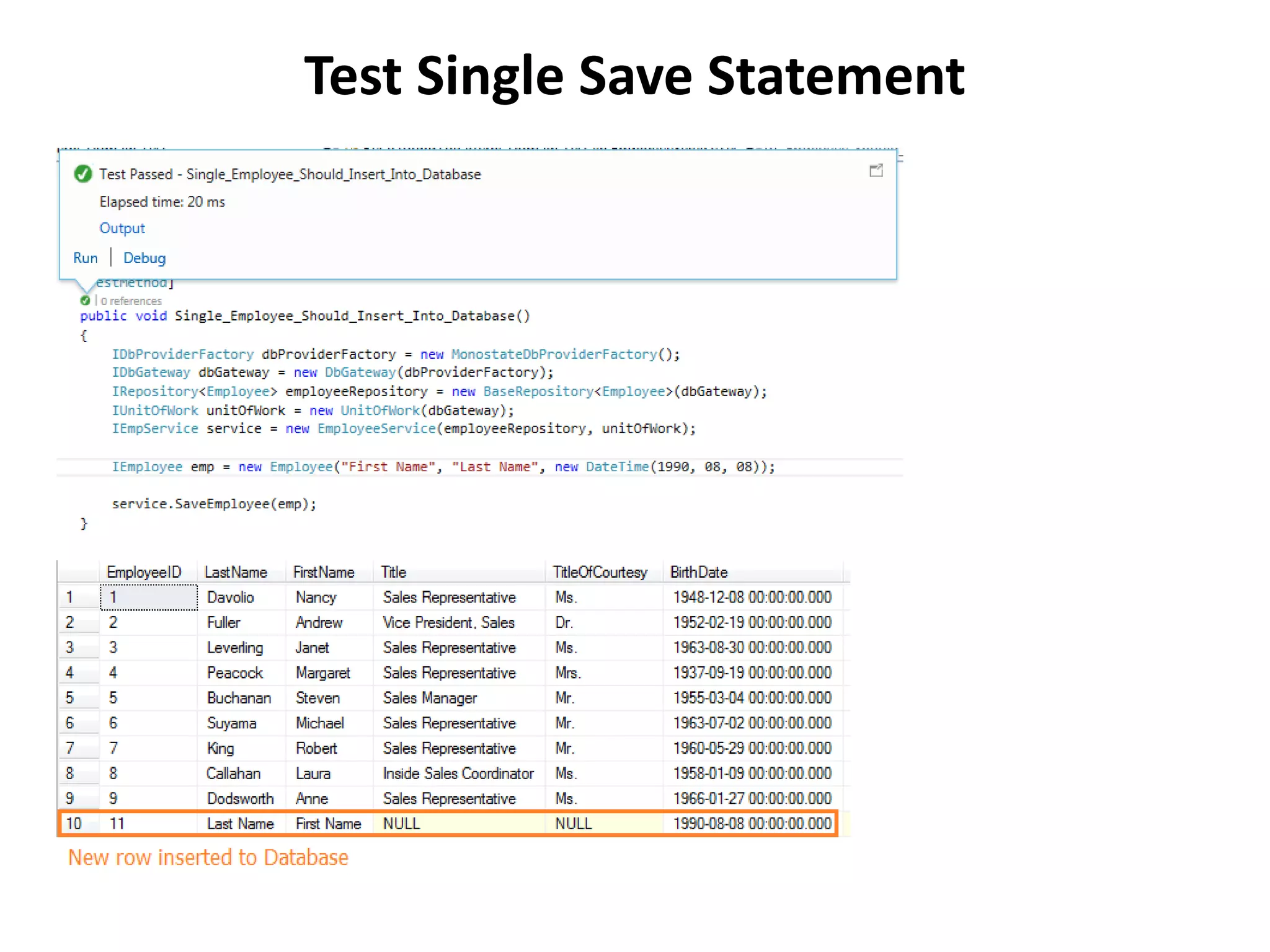Select the 'Dodsworth' last name cell
The height and width of the screenshot is (952, 1270).
click(x=240, y=798)
